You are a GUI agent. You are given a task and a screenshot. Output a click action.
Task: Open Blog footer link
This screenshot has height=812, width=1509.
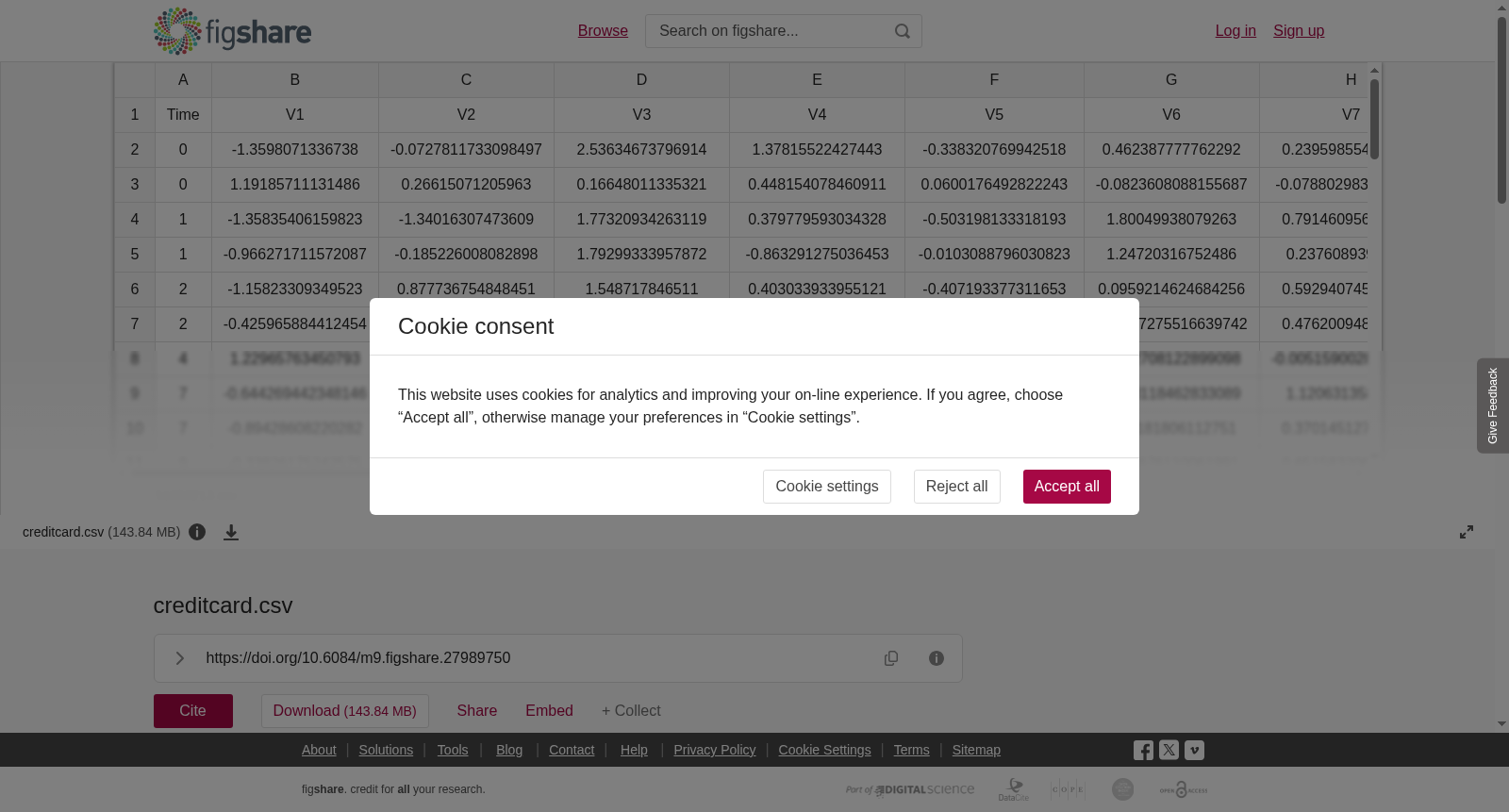[509, 750]
